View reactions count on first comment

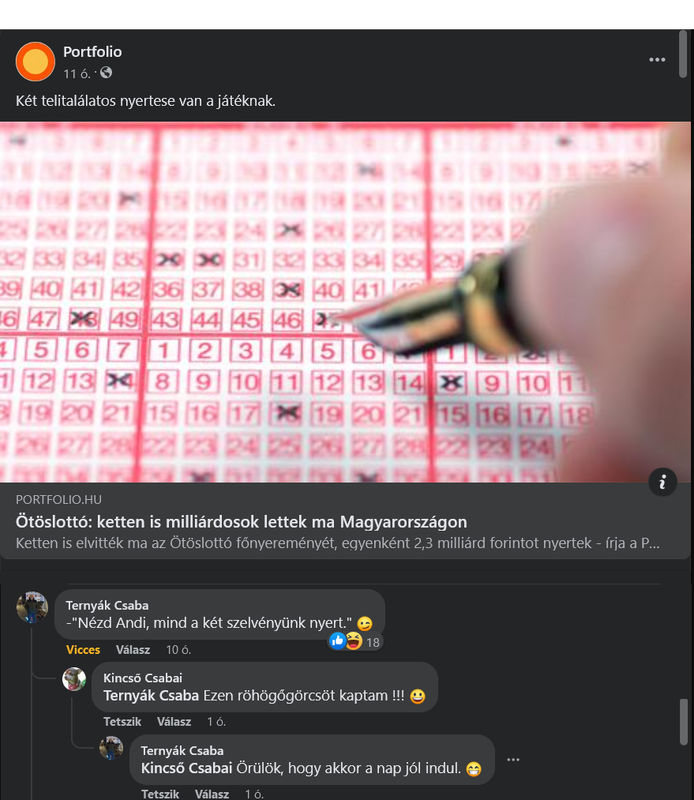pyautogui.click(x=355, y=641)
